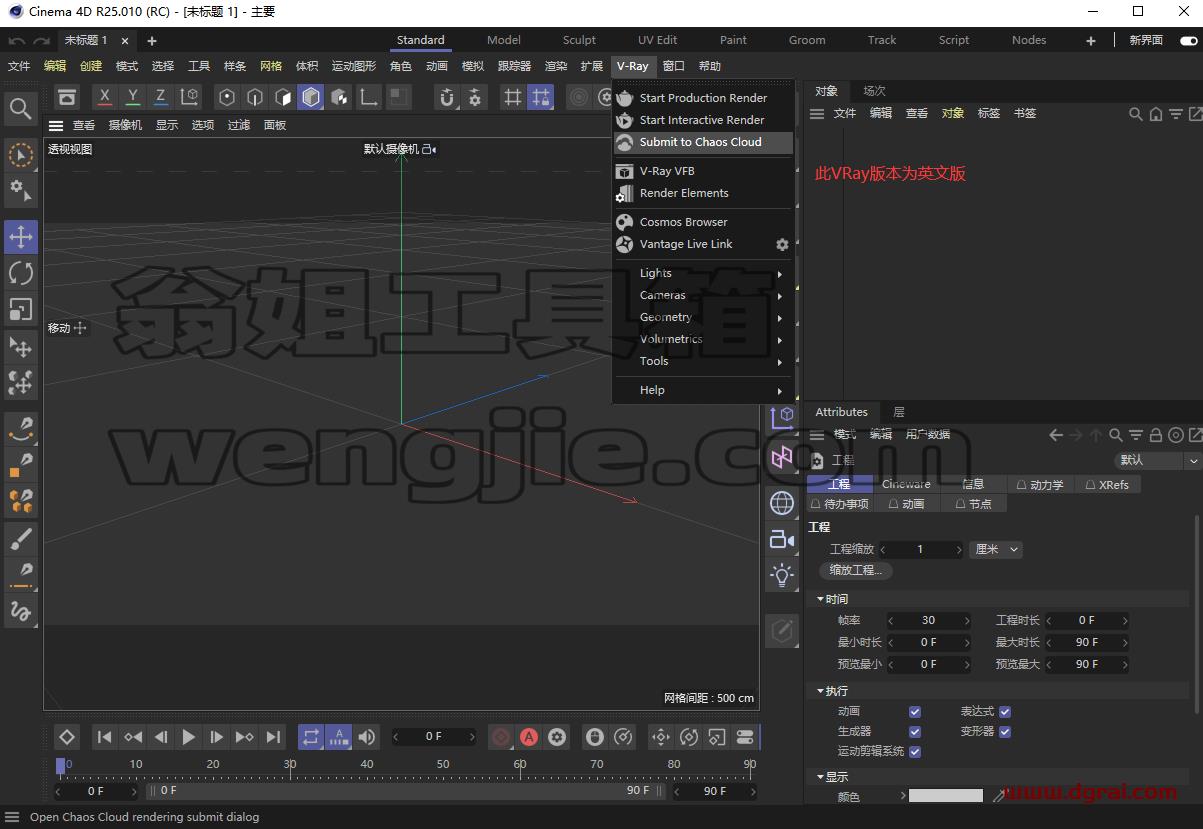Select Model mode highlighted cube icon
Image resolution: width=1203 pixels, height=829 pixels.
click(311, 97)
